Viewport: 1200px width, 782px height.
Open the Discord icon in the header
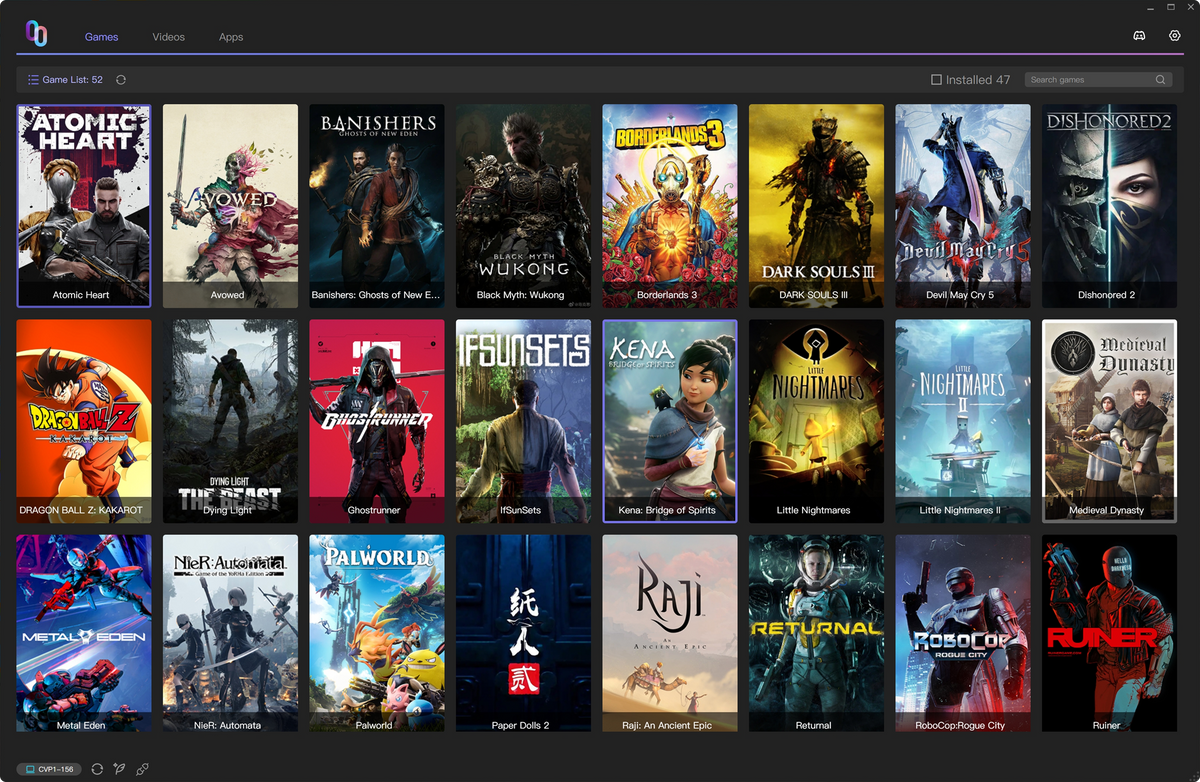pos(1139,36)
